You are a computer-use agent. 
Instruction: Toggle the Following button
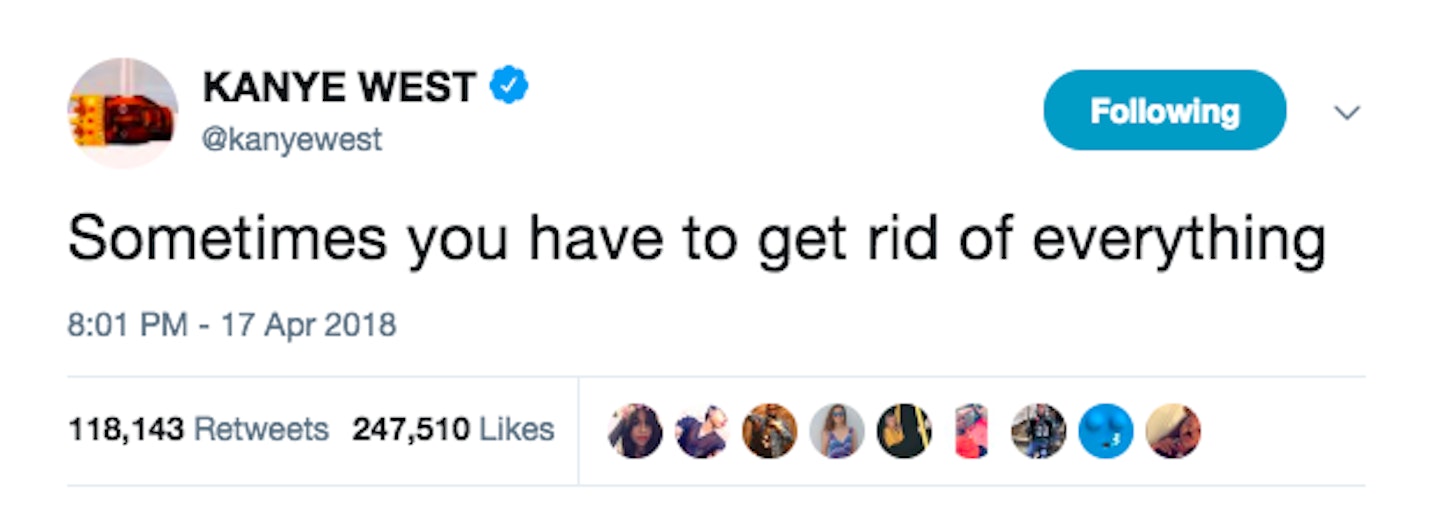click(x=1164, y=111)
